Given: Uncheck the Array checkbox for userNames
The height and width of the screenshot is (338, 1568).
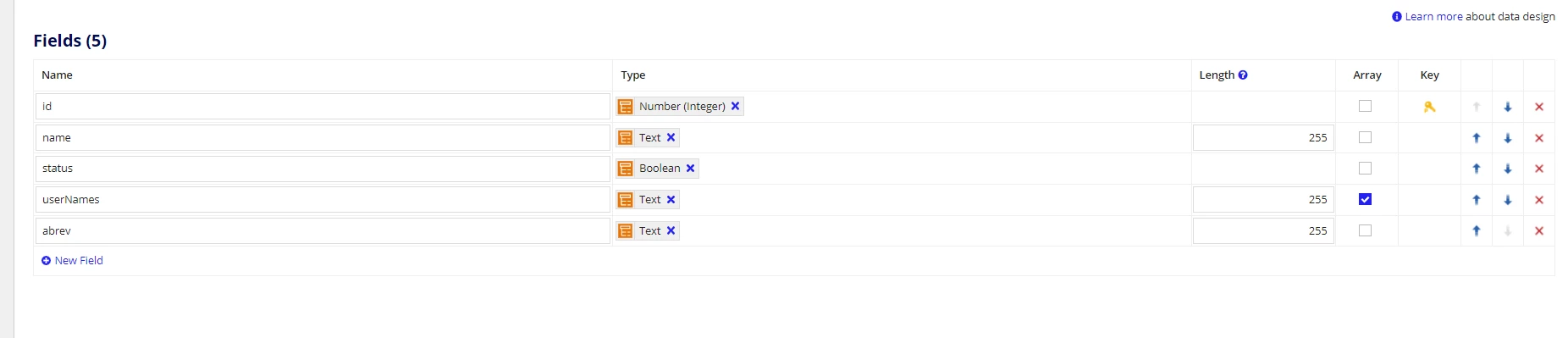Looking at the screenshot, I should click(1365, 199).
